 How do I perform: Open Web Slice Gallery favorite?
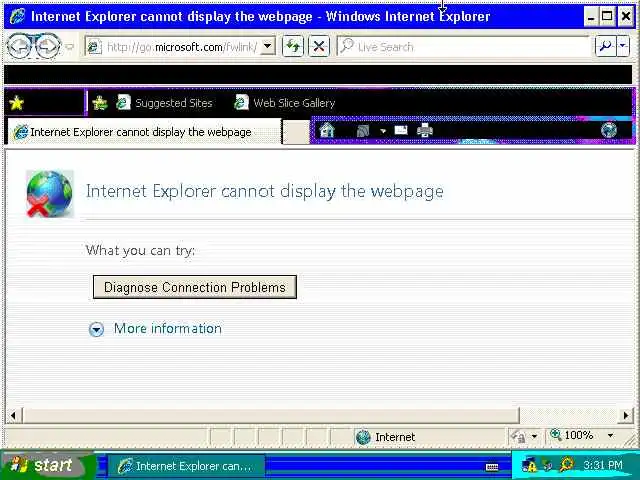[284, 103]
